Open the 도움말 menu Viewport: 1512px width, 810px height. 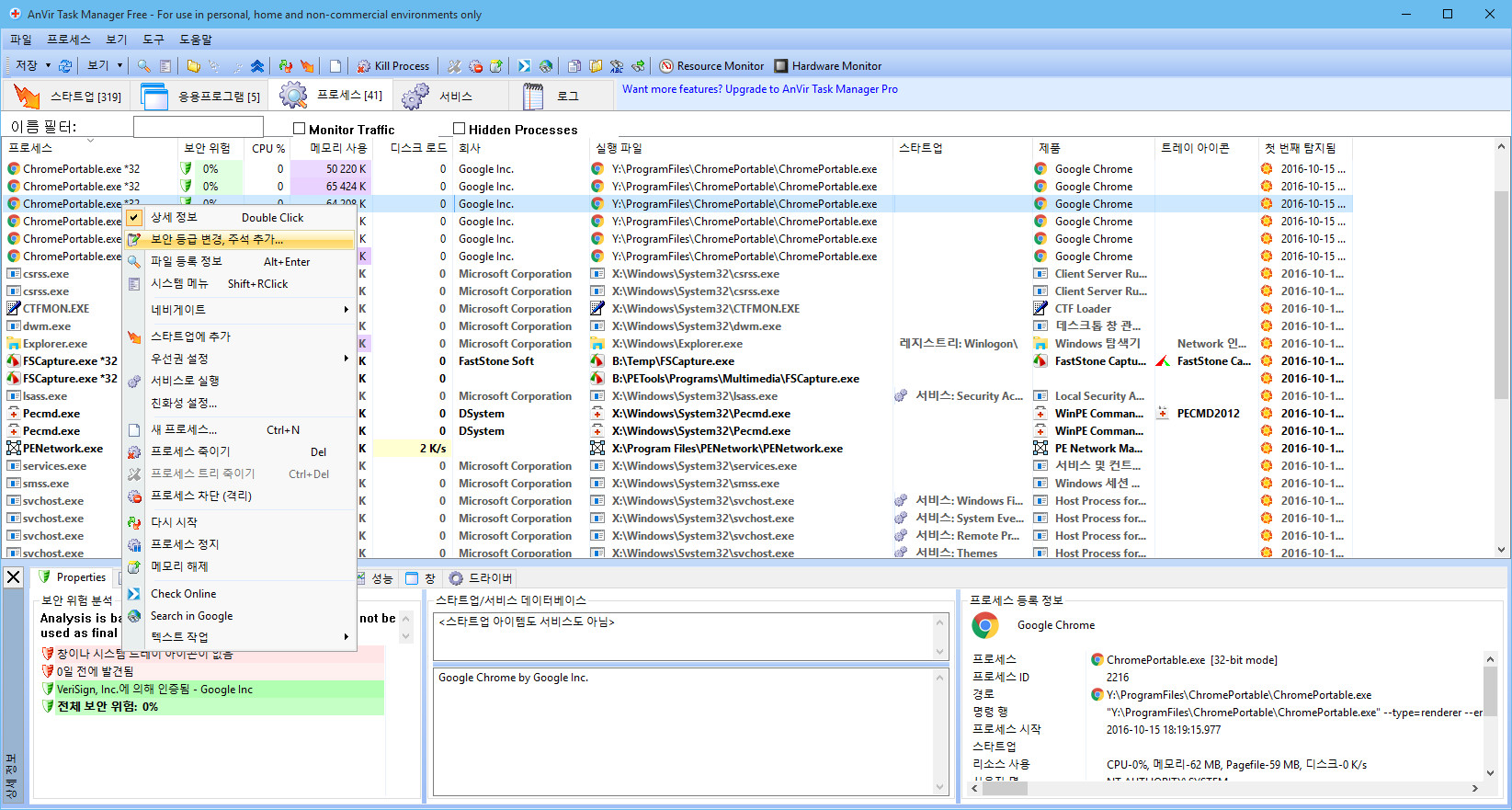(x=196, y=40)
